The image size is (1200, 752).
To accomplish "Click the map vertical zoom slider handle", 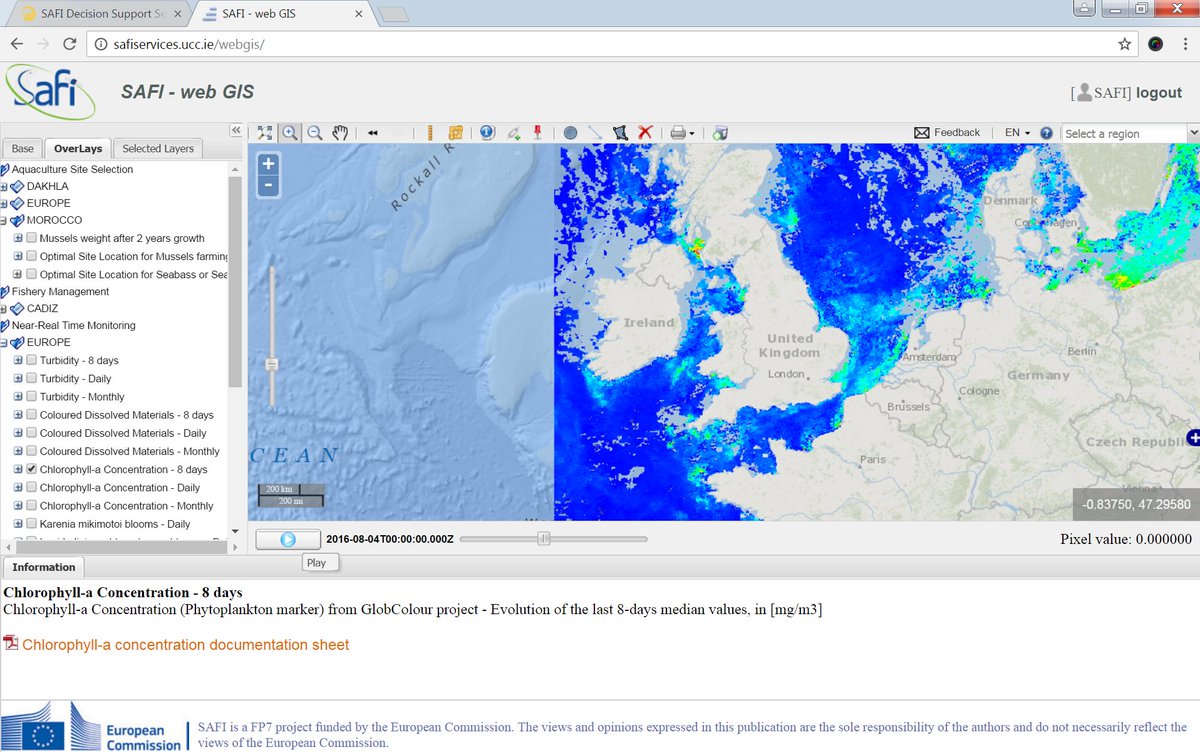I will [271, 365].
